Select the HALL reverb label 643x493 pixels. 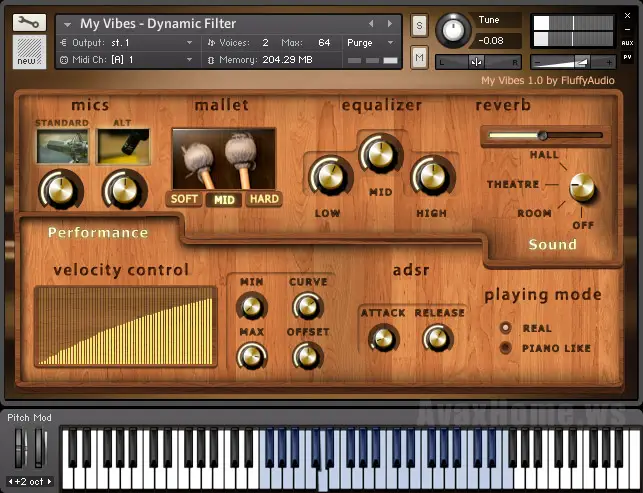[x=544, y=155]
